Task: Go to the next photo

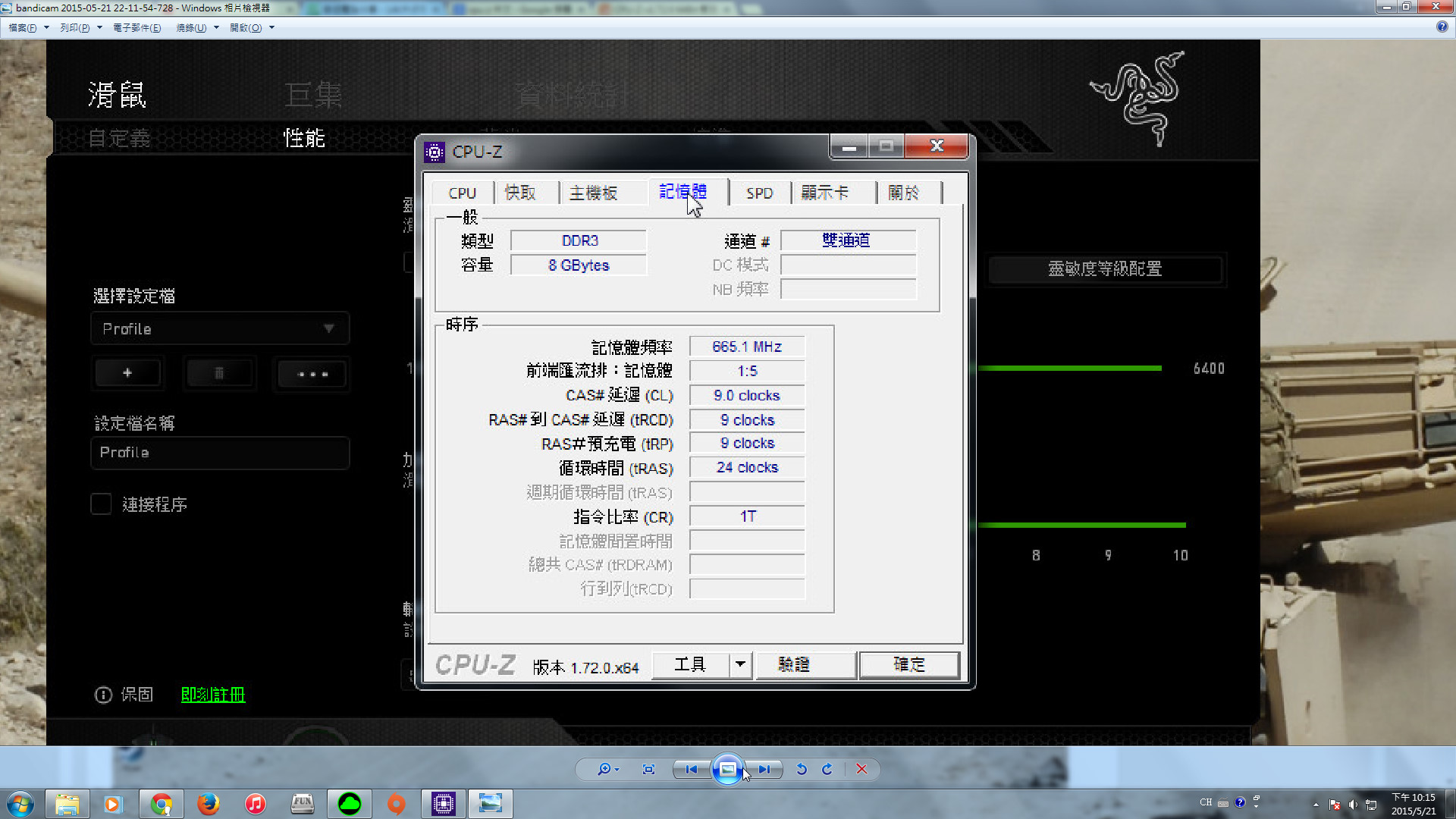Action: 764,769
